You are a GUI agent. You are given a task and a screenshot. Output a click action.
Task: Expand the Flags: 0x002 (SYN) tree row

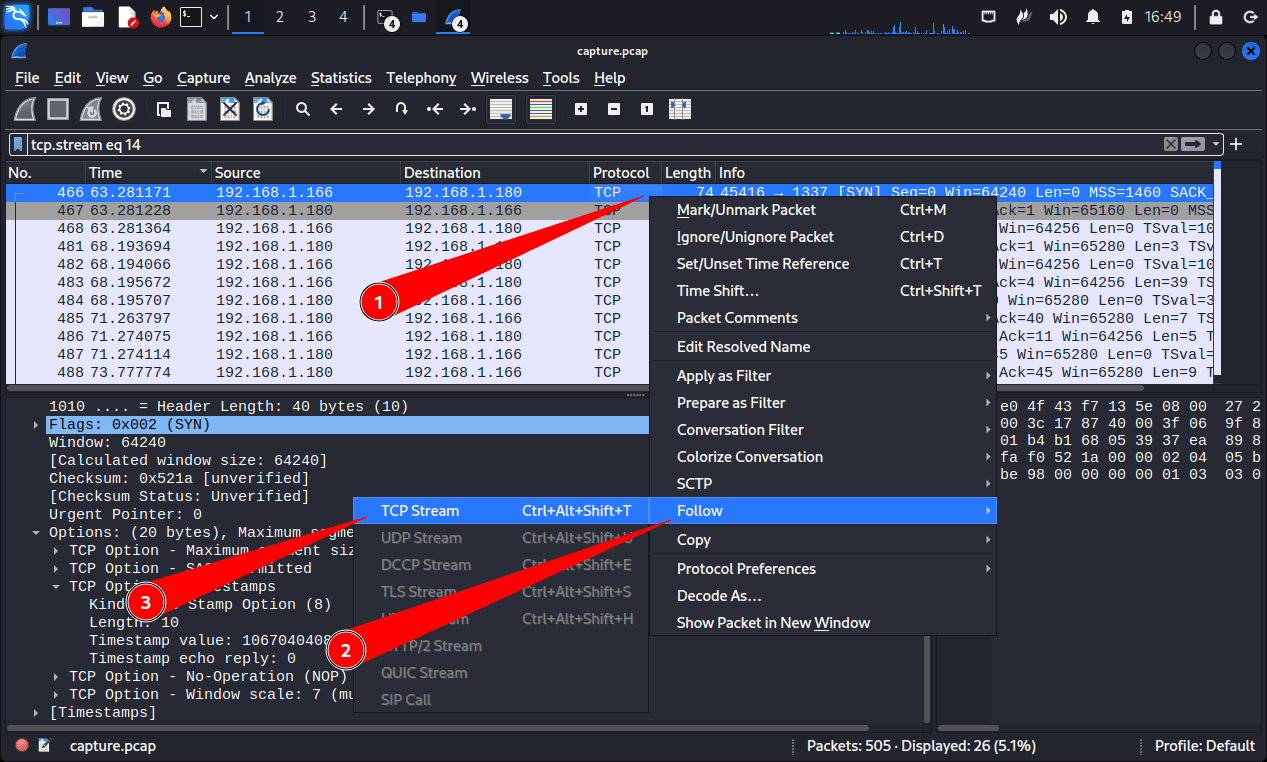37,425
